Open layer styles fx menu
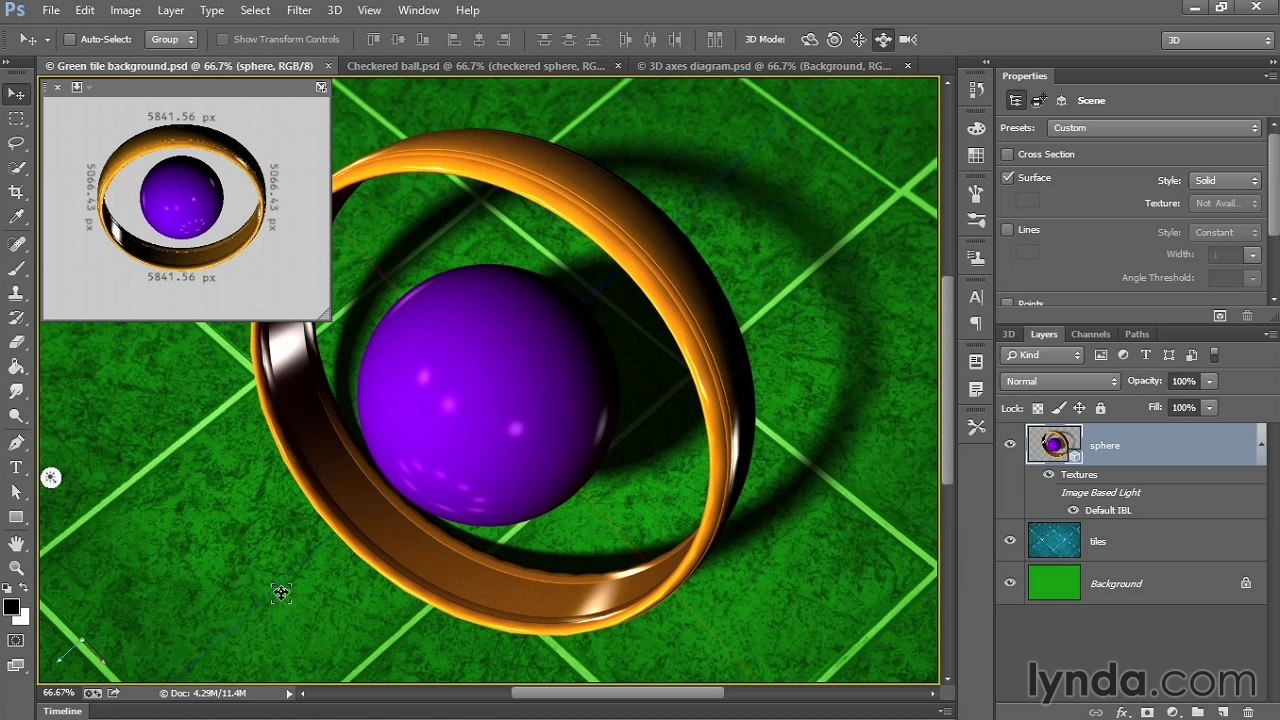Image resolution: width=1280 pixels, height=720 pixels. (x=1122, y=712)
